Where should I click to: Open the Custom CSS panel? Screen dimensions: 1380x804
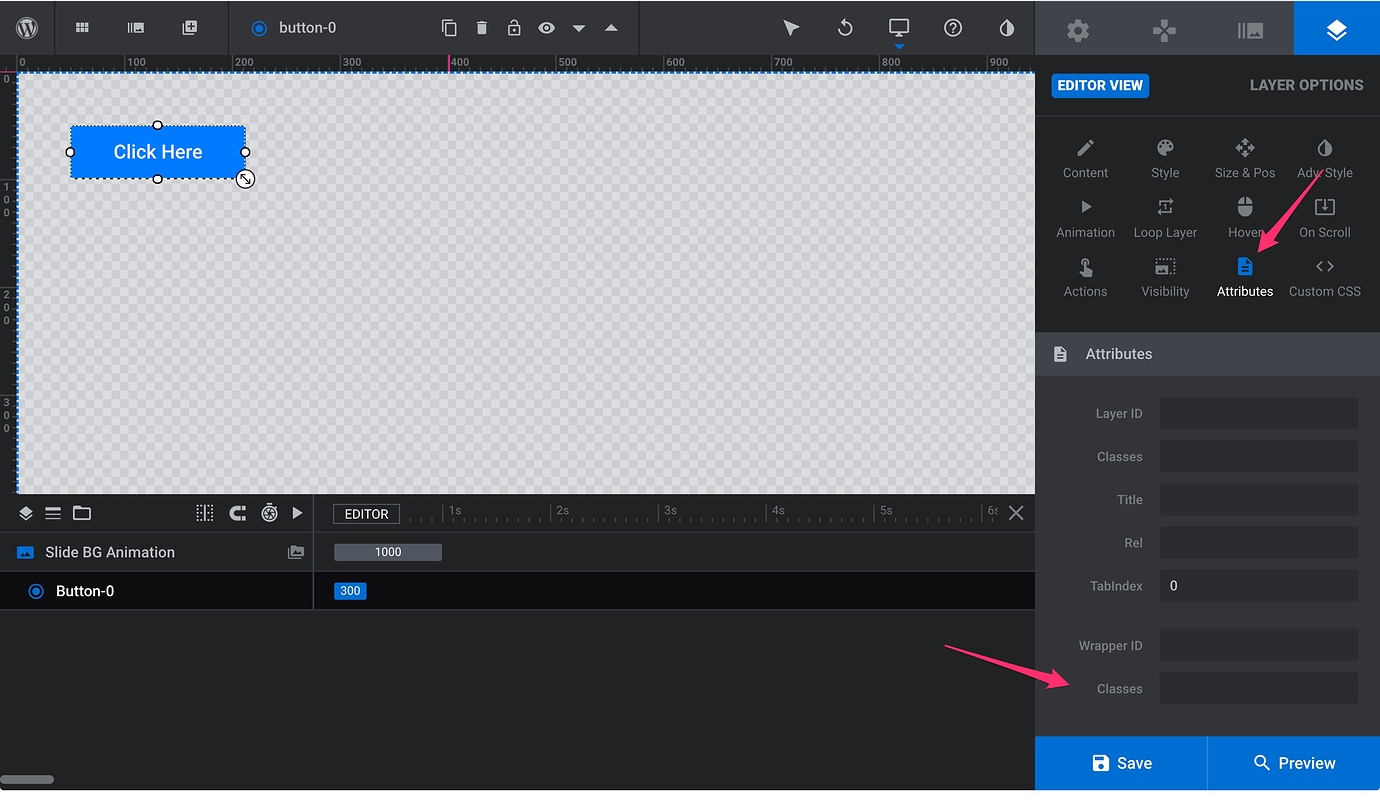tap(1324, 275)
